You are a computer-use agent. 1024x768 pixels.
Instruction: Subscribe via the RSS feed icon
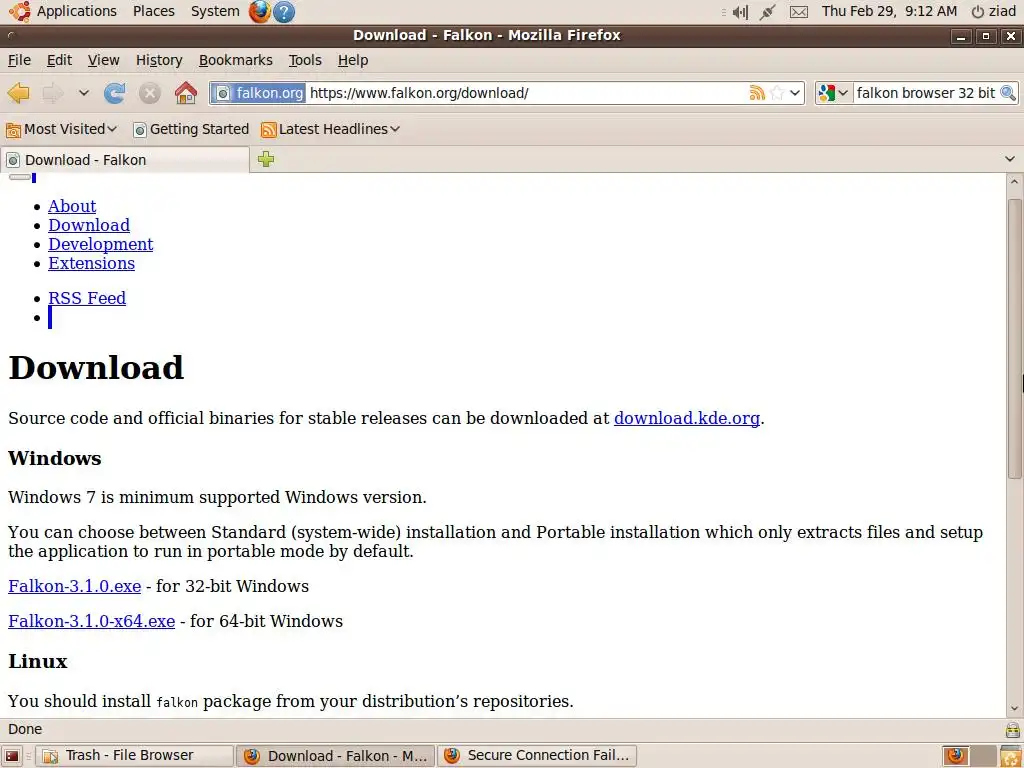pyautogui.click(x=757, y=93)
